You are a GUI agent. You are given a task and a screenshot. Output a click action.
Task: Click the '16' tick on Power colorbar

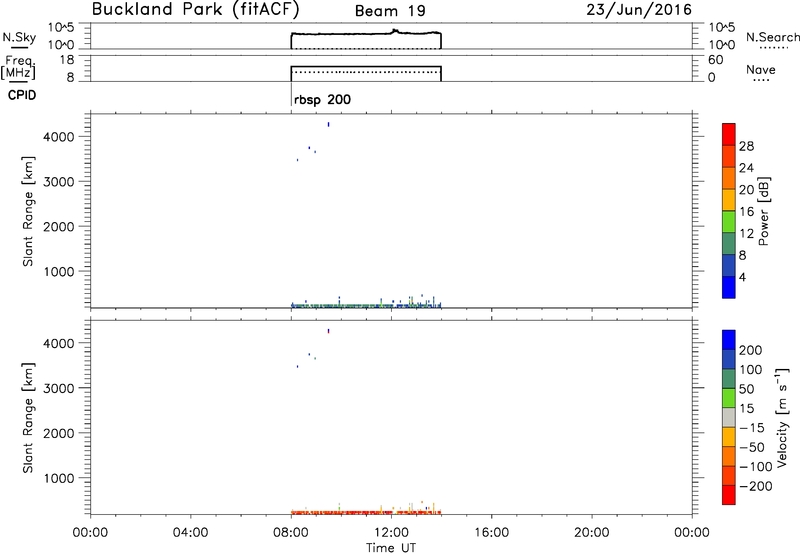pyautogui.click(x=746, y=212)
